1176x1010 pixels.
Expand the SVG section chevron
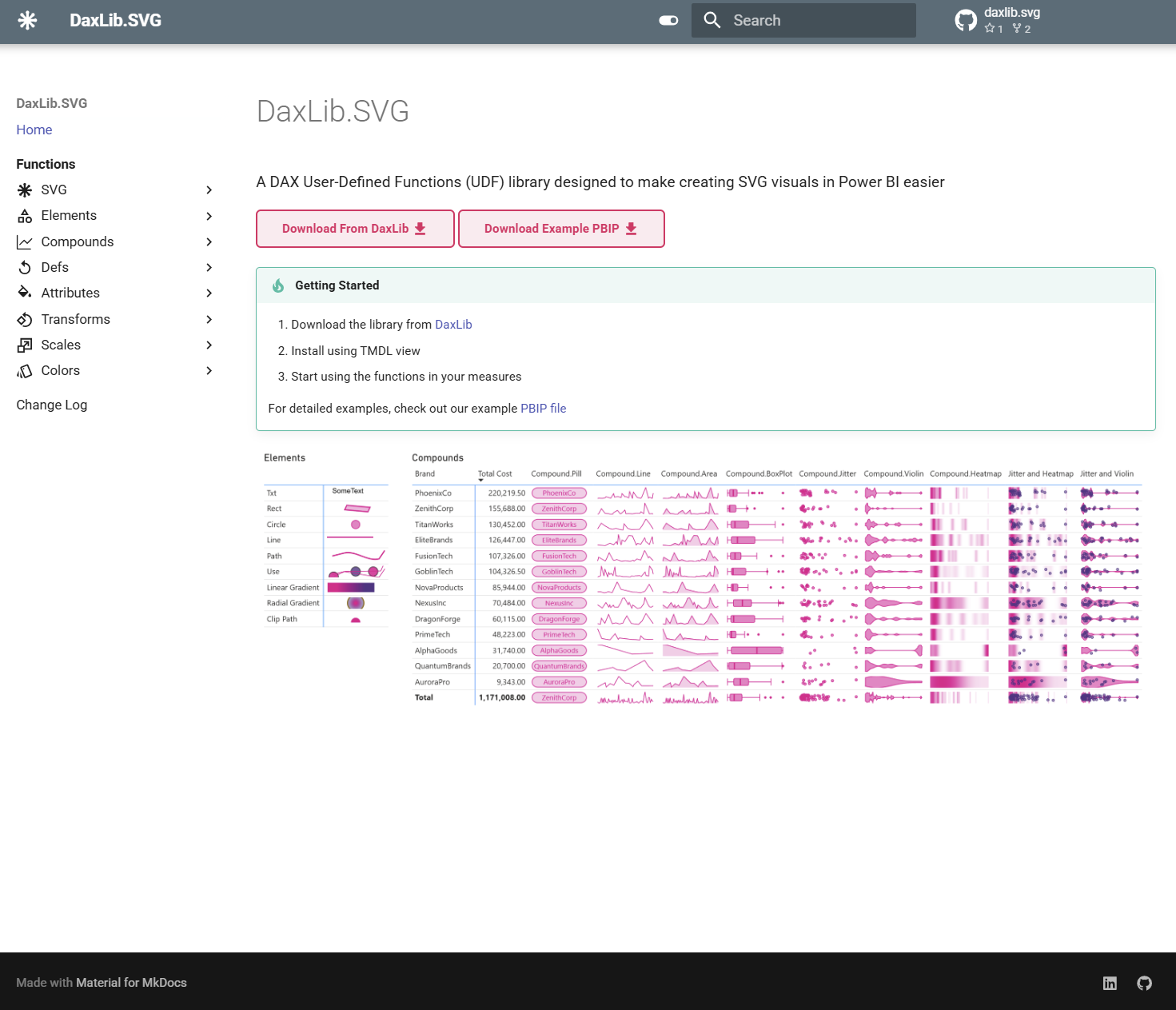(x=209, y=190)
